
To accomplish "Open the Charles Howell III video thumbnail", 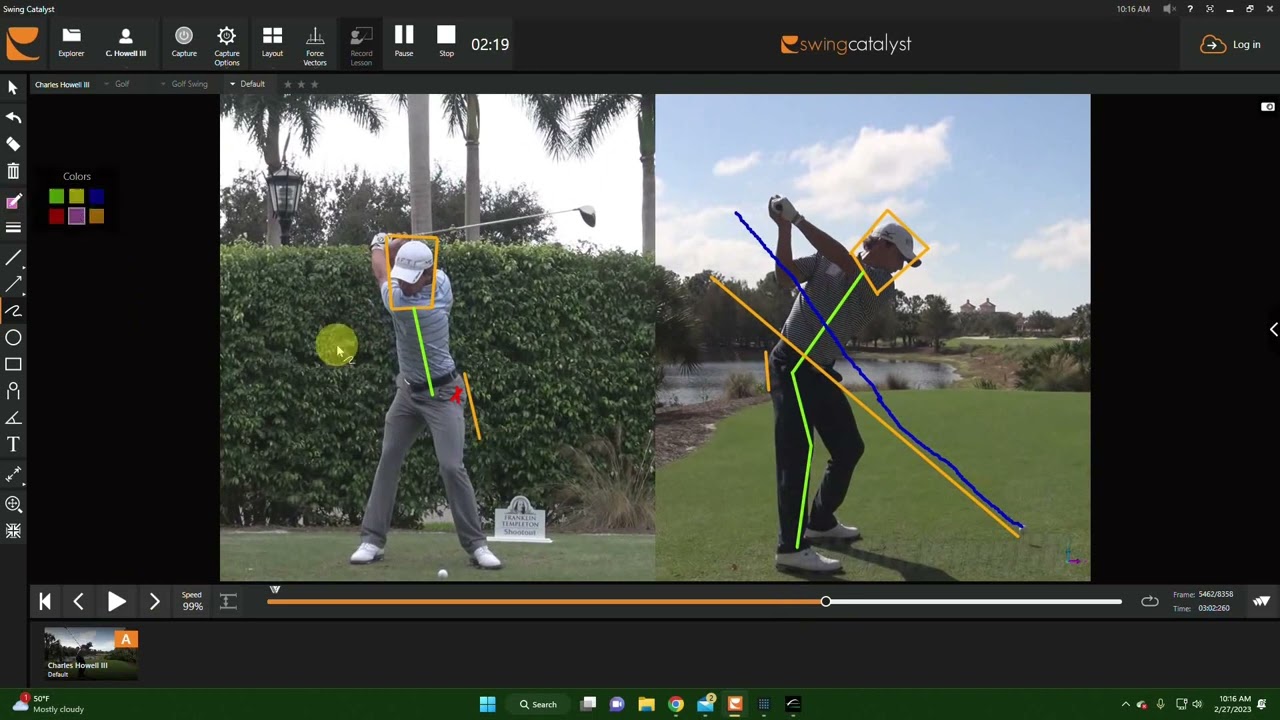I will 91,654.
